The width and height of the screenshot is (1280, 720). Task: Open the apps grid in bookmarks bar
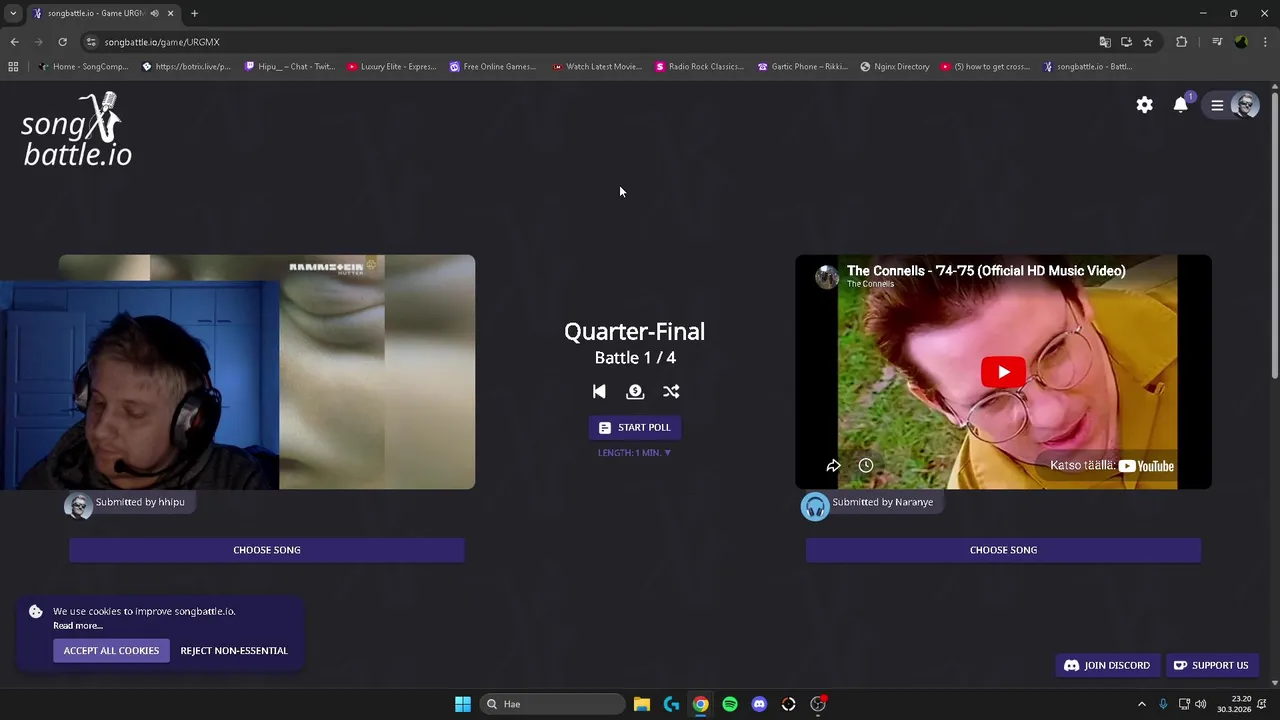tap(13, 67)
